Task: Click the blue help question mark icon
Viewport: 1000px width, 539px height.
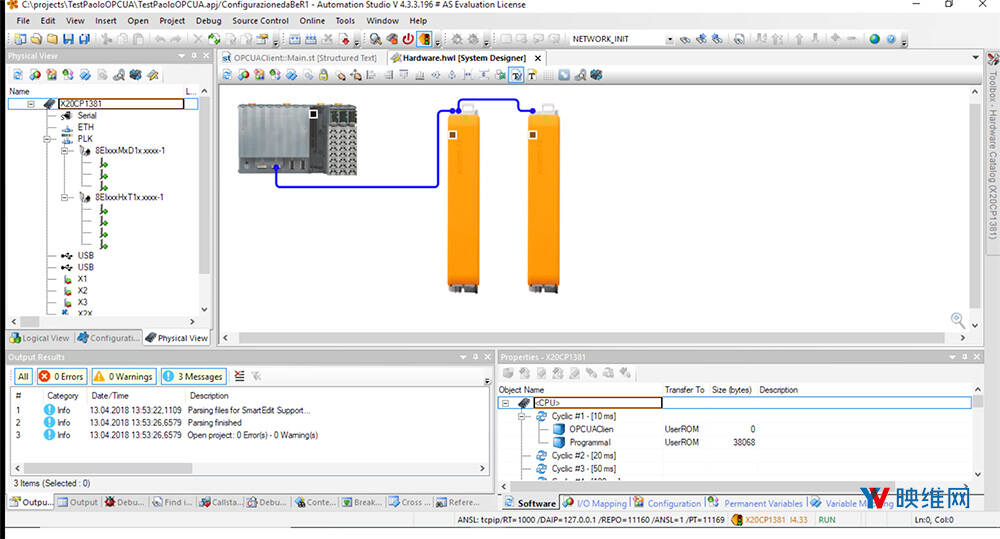Action: (890, 39)
